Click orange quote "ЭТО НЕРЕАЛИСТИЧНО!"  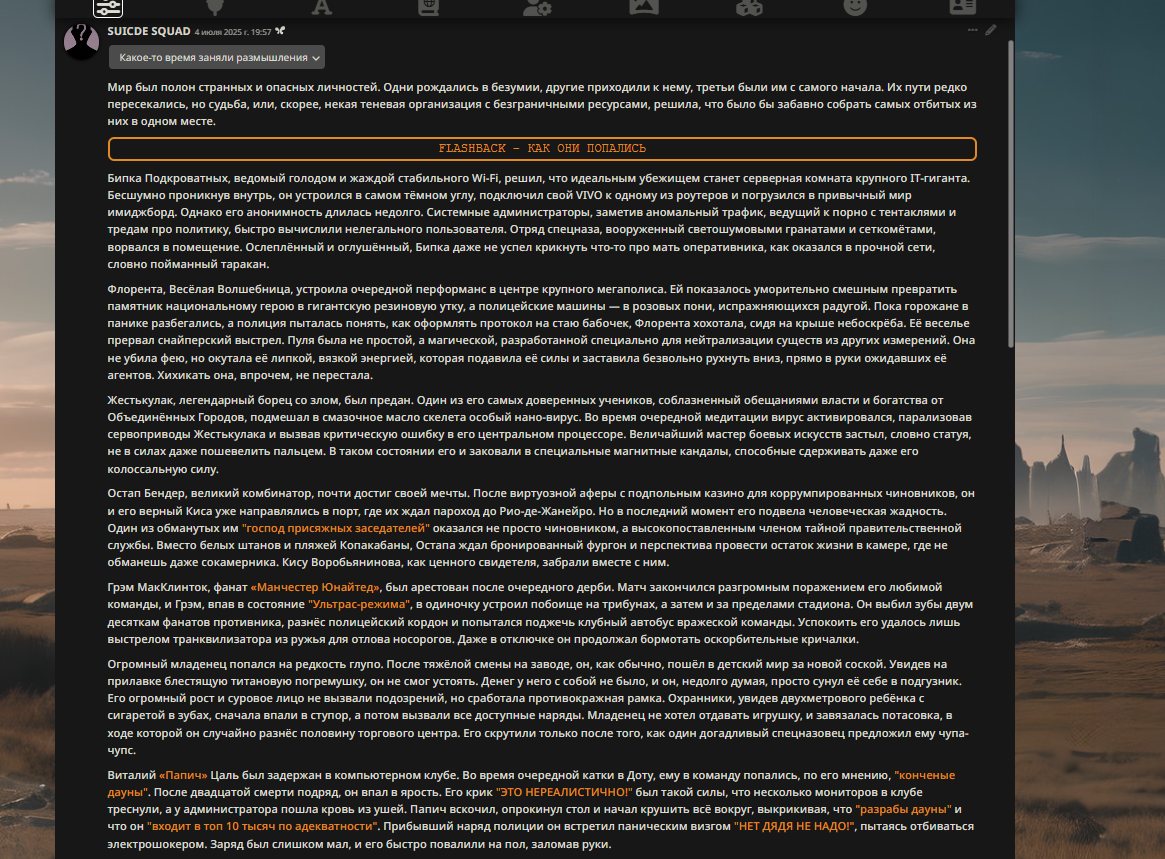tap(564, 792)
